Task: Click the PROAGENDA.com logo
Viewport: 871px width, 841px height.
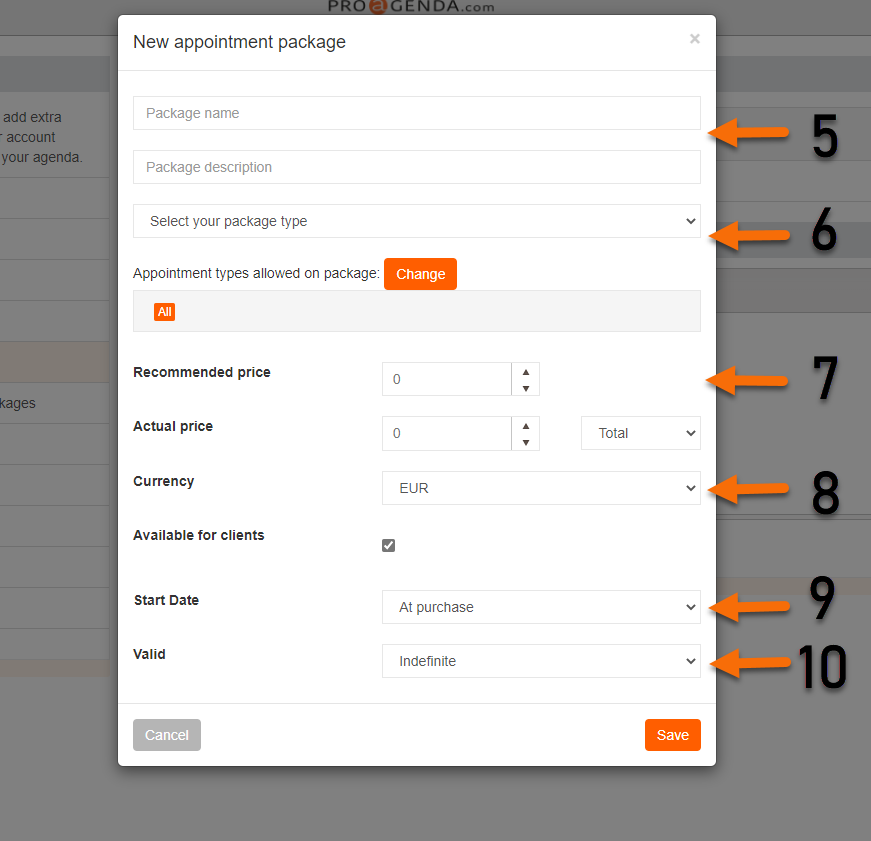Action: tap(410, 7)
